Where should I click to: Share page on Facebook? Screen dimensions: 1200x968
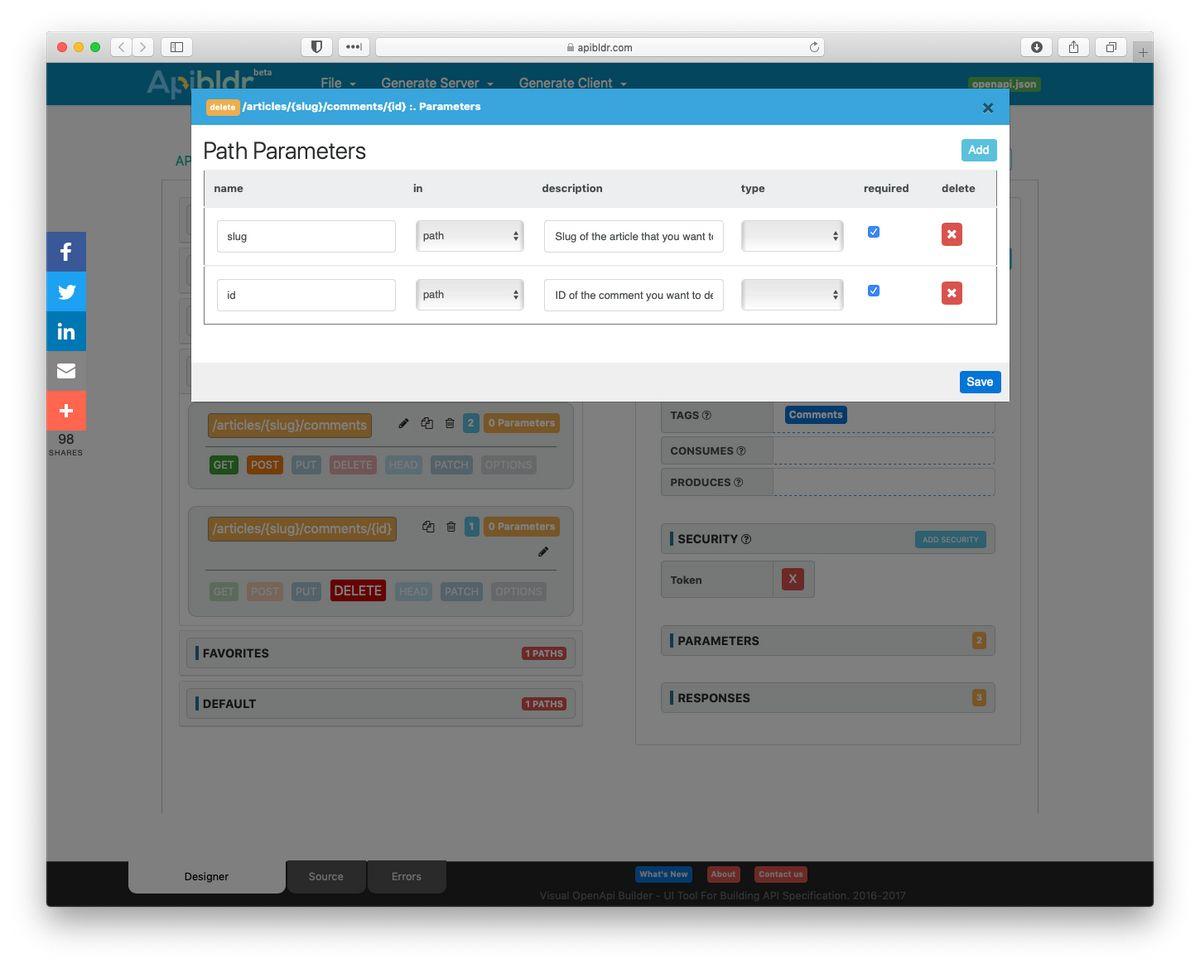pos(66,252)
